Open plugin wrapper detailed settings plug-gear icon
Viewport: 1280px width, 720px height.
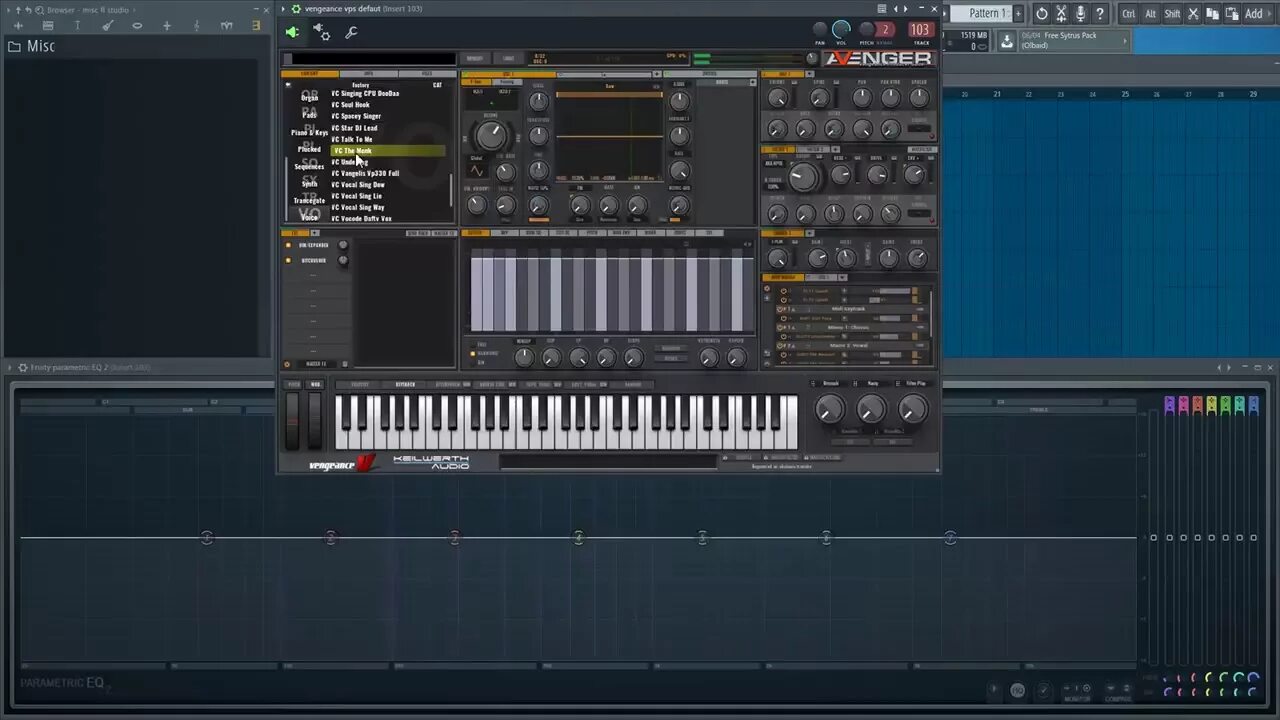click(x=322, y=32)
